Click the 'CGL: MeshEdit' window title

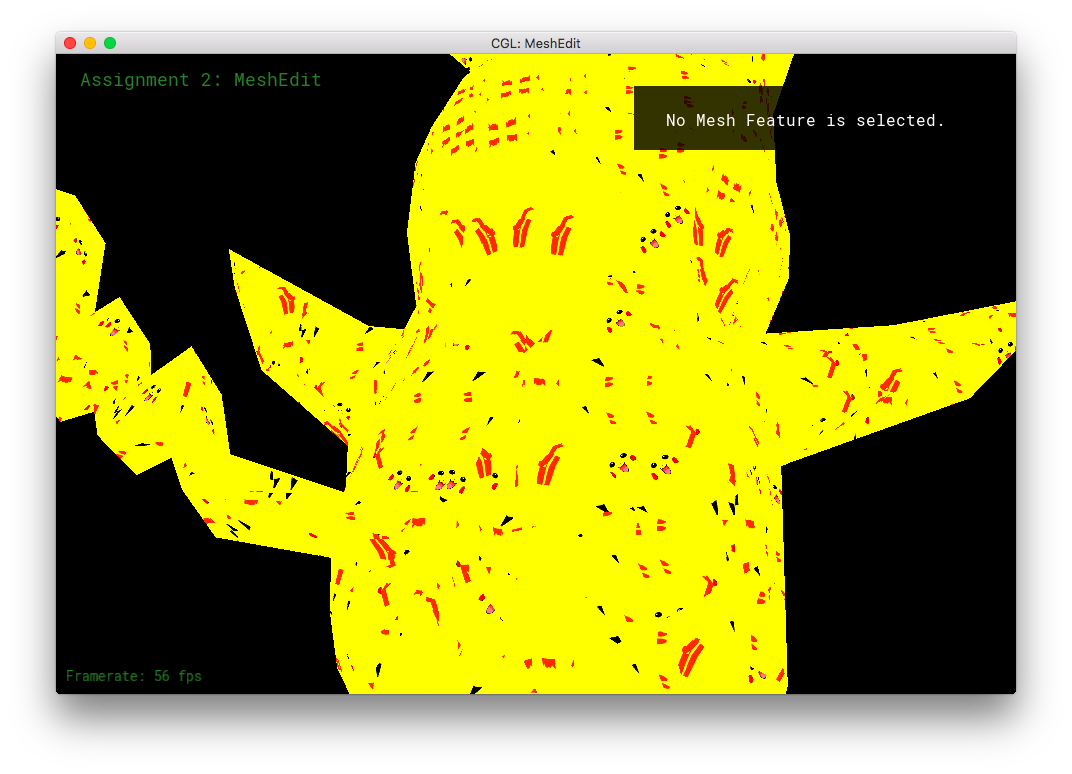[x=535, y=44]
